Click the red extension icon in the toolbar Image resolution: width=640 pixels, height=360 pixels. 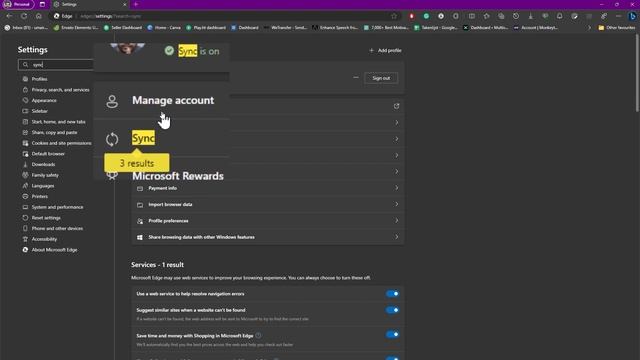pyautogui.click(x=411, y=16)
